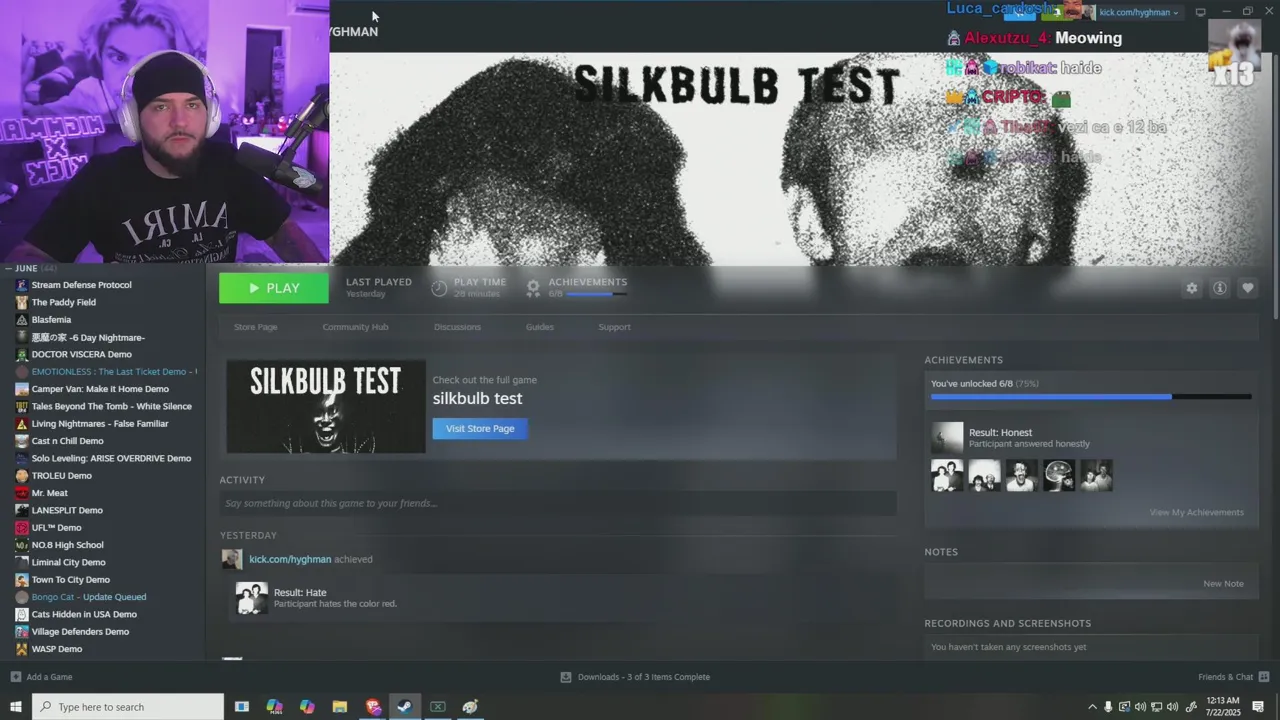Click the achievements progress bar in side panel
1280x720 pixels.
pos(1091,397)
